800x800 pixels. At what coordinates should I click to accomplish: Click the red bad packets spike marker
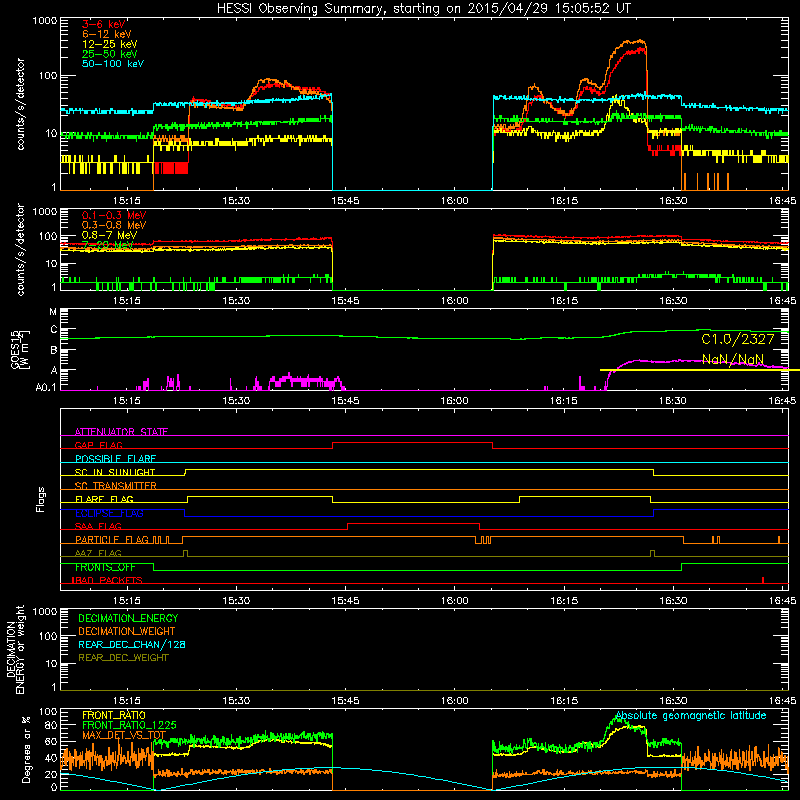point(763,580)
